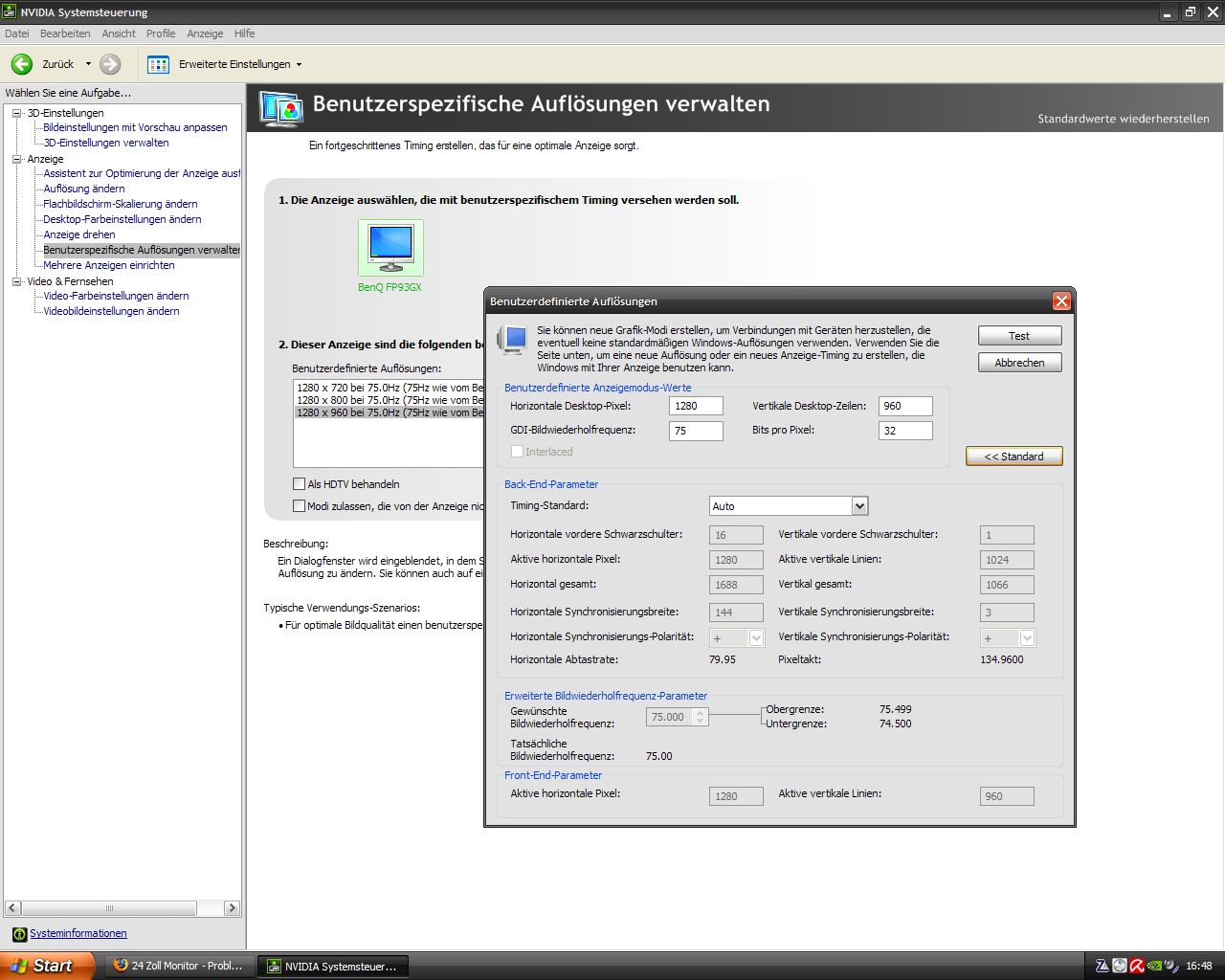Select the 1280 x 800 resolution entry
1225x980 pixels.
coord(390,400)
